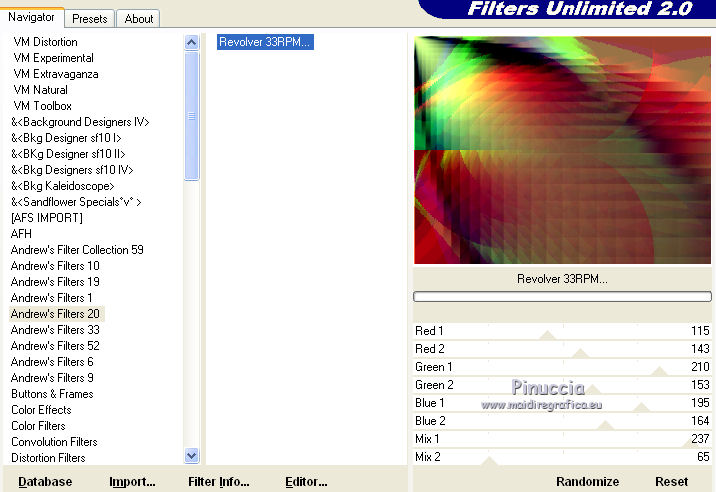
Task: Select Buttons & Frames category
Action: 52,394
